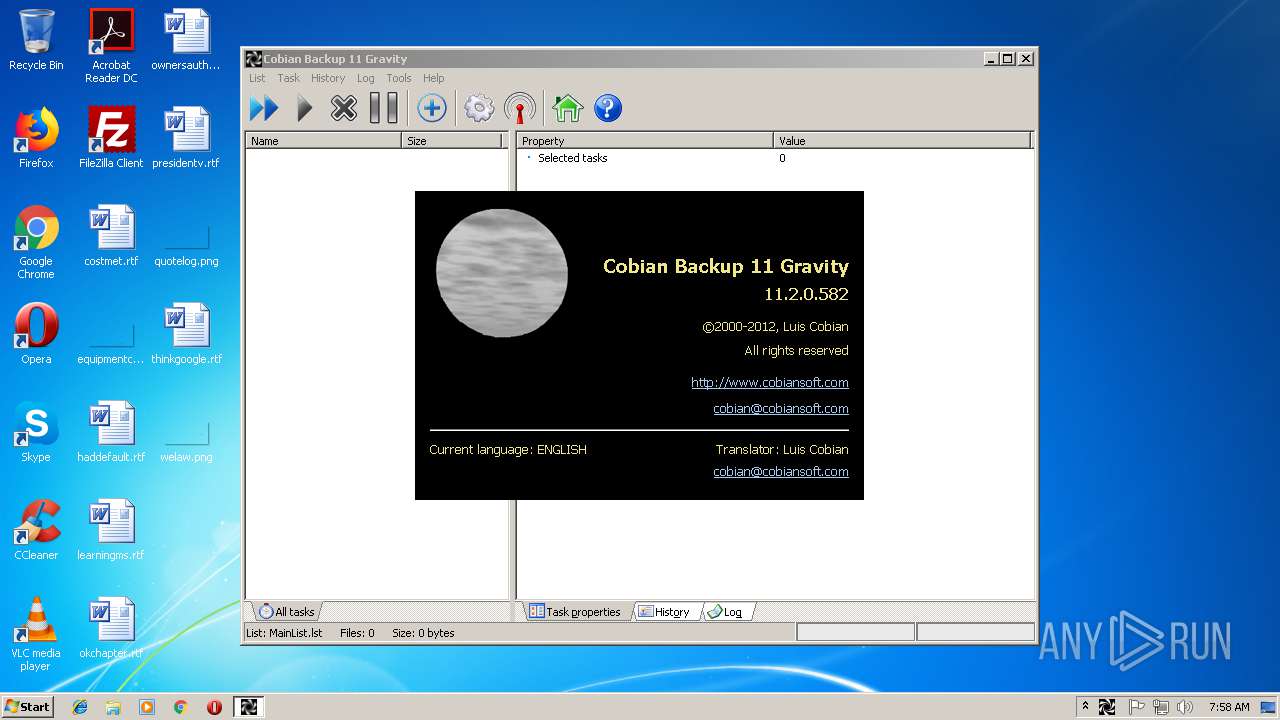Screen dimensions: 1280x720
Task: Open the Recycle Bin desktop icon
Action: point(36,41)
